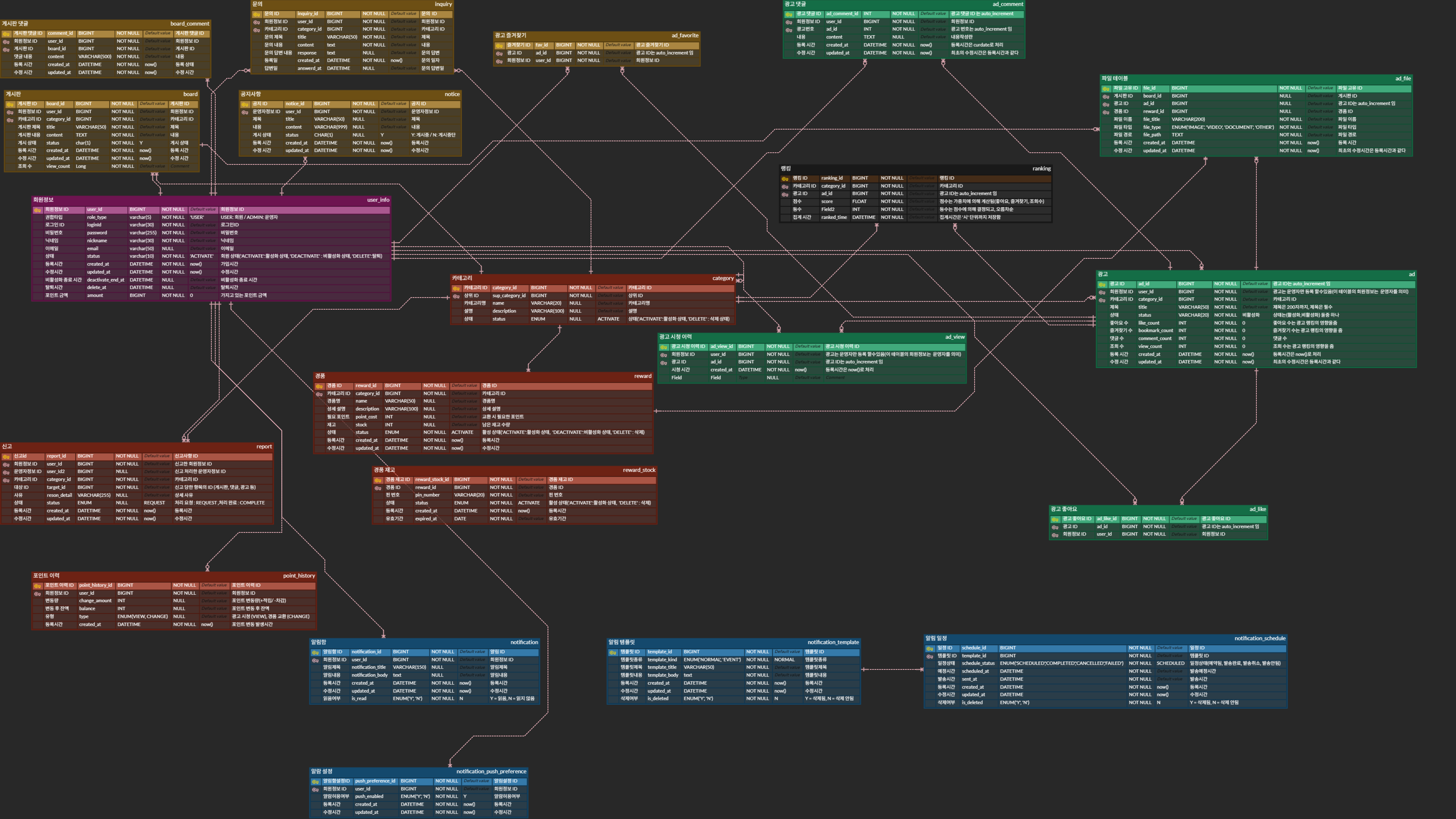
Task: Click the foreign key icon next to user_id2 in report
Action: [6, 472]
